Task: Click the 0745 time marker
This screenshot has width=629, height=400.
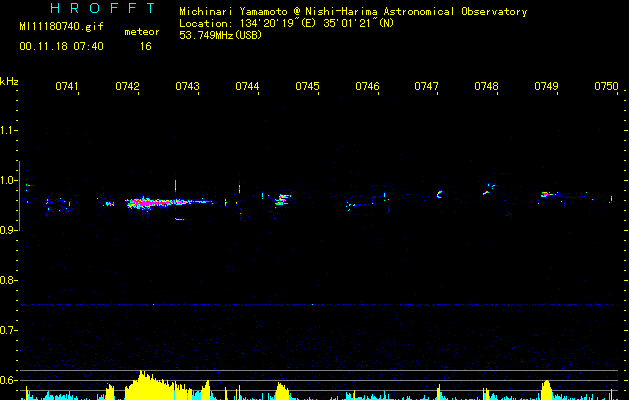Action: pyautogui.click(x=307, y=86)
